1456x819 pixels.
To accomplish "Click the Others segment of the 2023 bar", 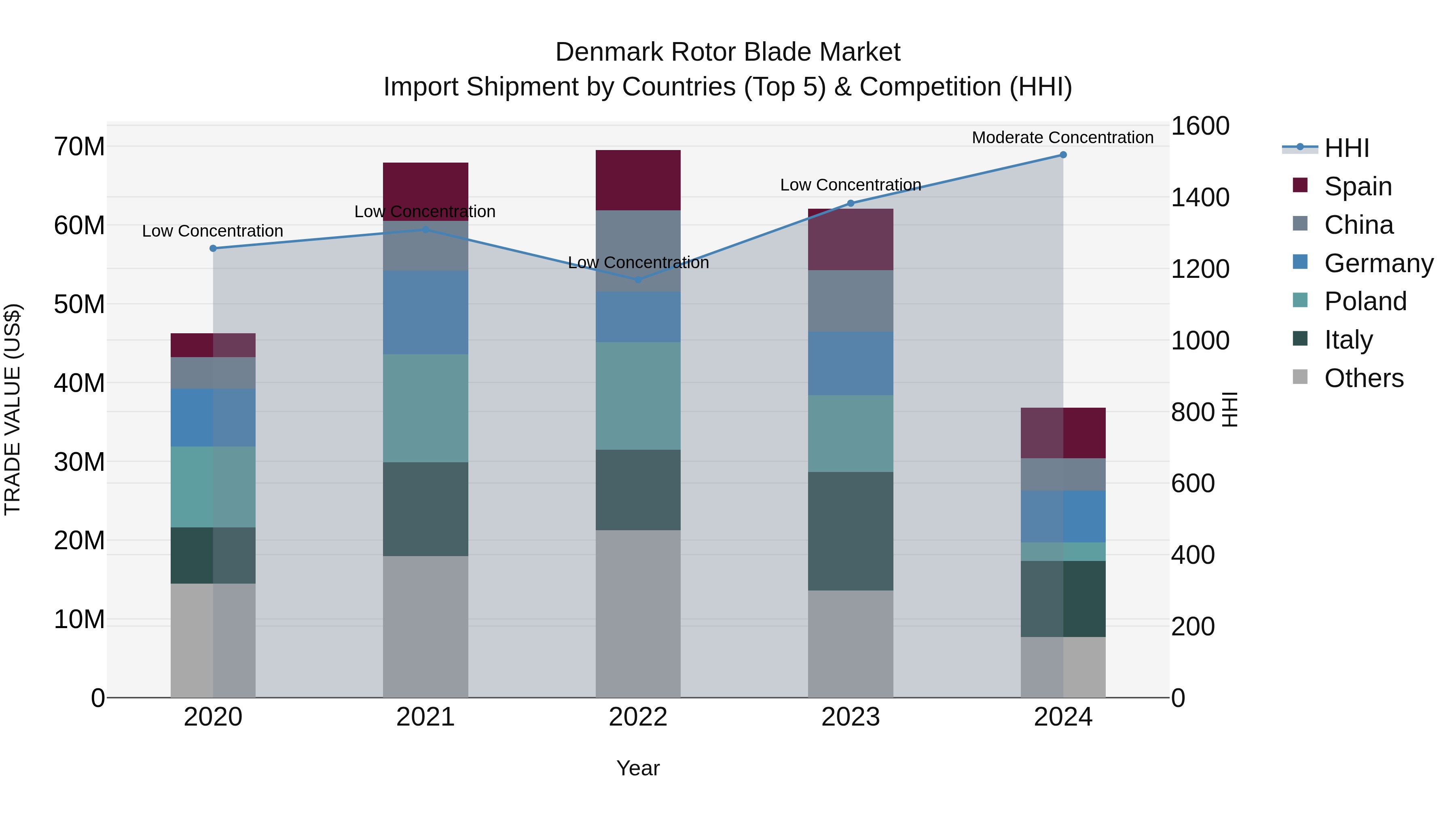I will point(851,644).
